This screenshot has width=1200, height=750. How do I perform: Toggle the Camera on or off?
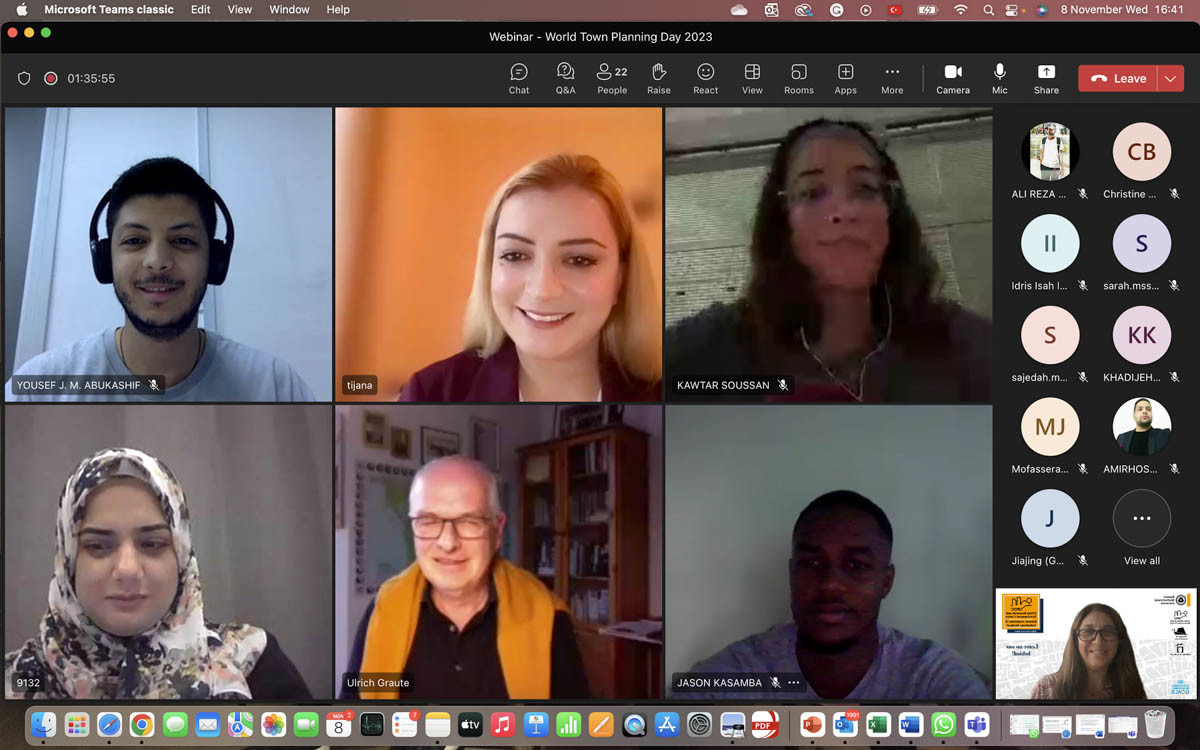(x=952, y=78)
